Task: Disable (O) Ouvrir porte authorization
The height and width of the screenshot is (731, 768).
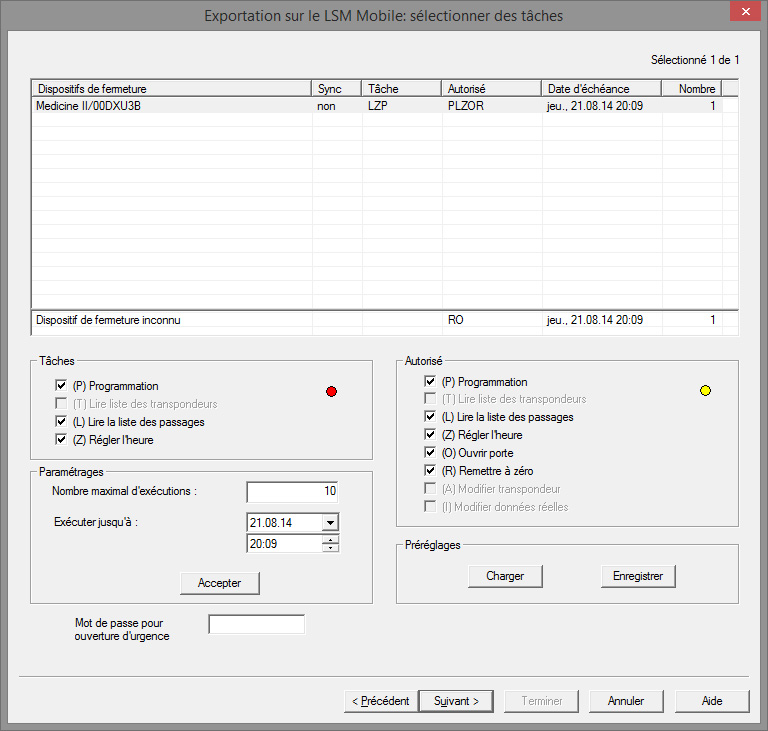Action: 430,453
